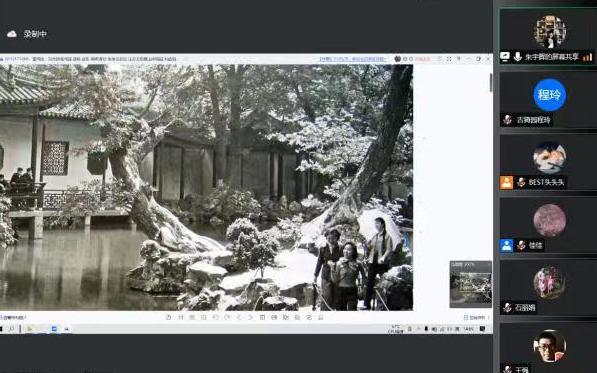Click the muted mic icon beside BEST头头头
The image size is (597, 373).
[521, 183]
